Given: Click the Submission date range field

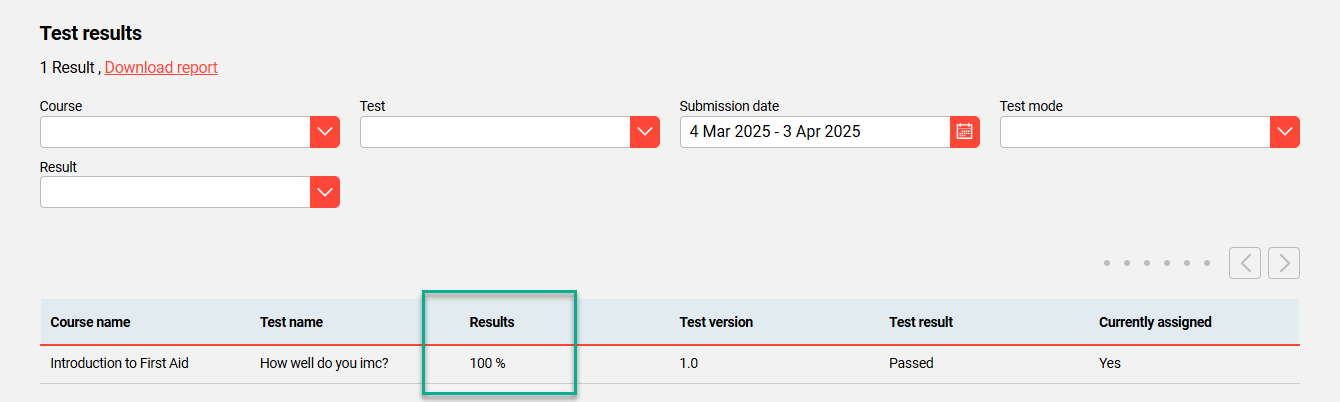Looking at the screenshot, I should (814, 132).
